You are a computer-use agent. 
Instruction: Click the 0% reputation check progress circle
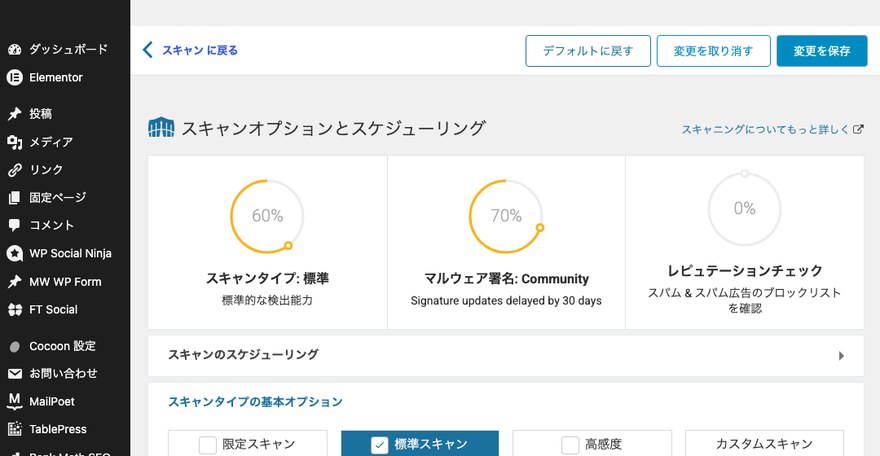pyautogui.click(x=744, y=208)
